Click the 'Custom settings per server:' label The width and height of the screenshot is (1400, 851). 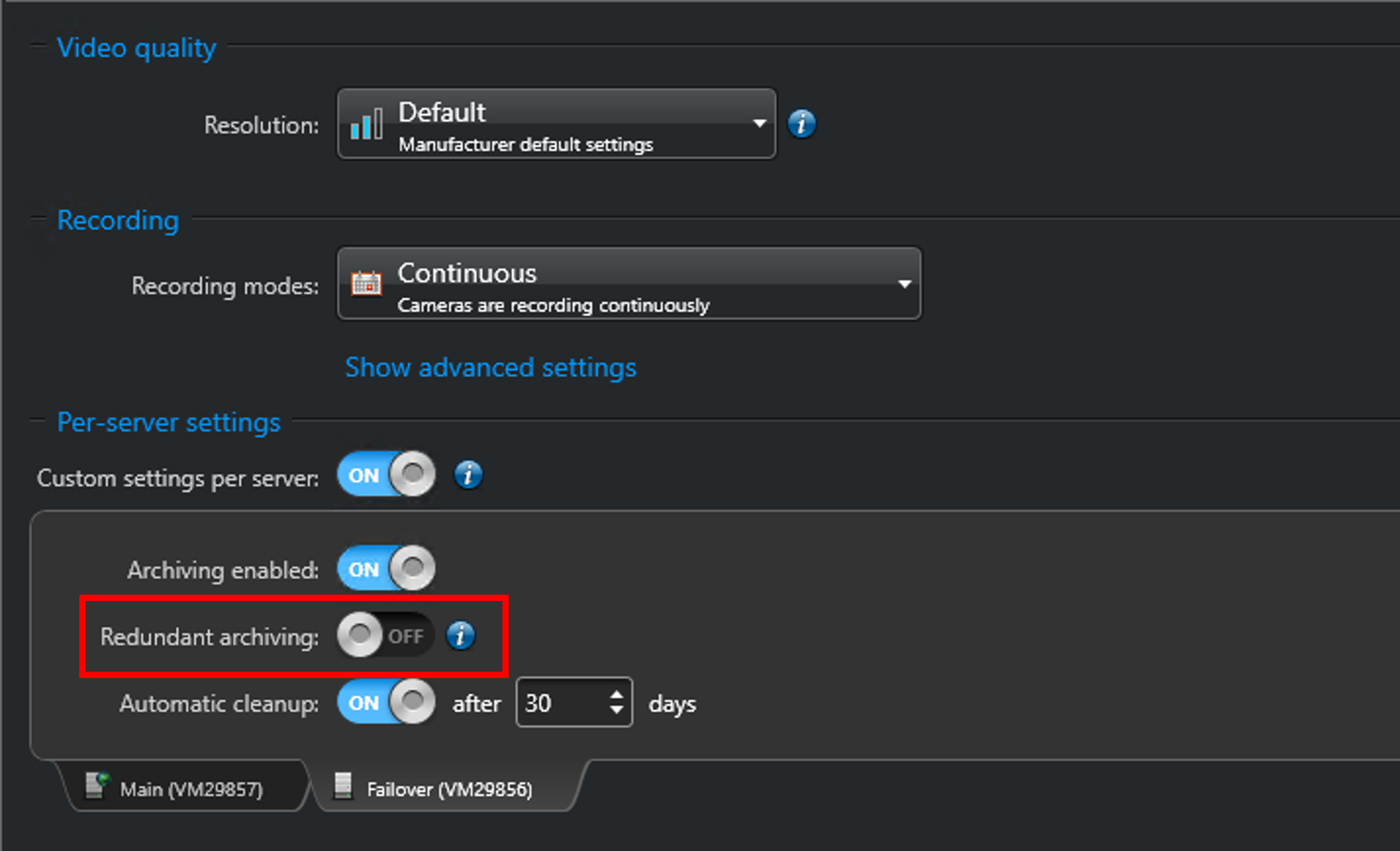tap(178, 478)
